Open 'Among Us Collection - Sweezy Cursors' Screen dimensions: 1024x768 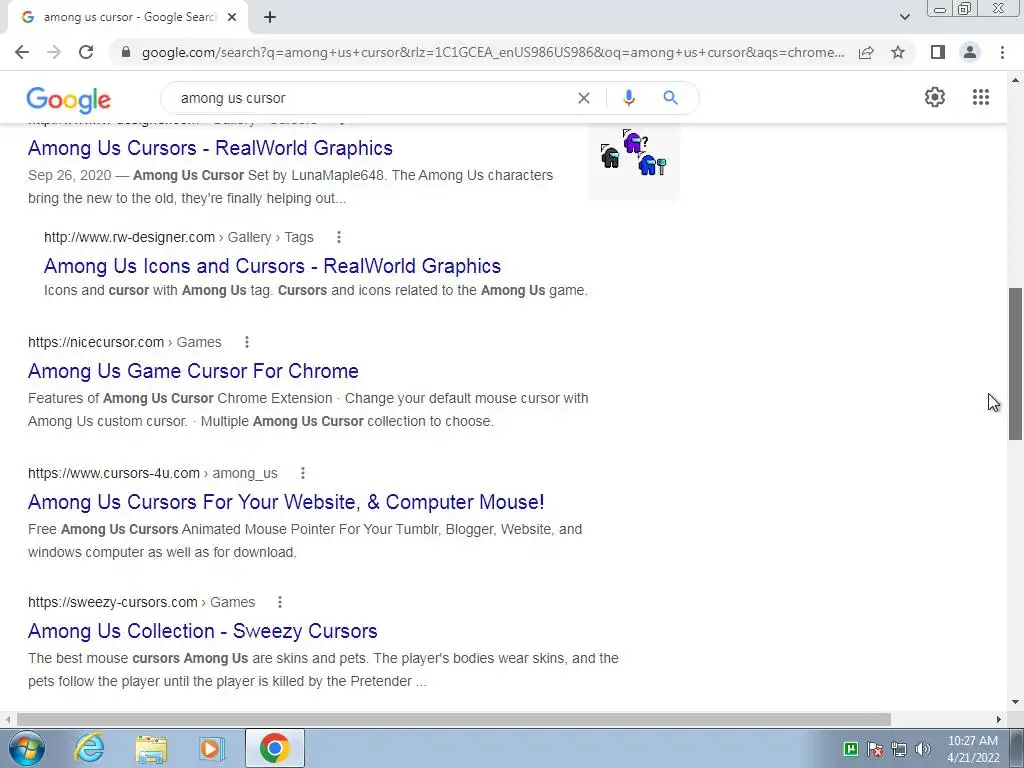click(202, 631)
